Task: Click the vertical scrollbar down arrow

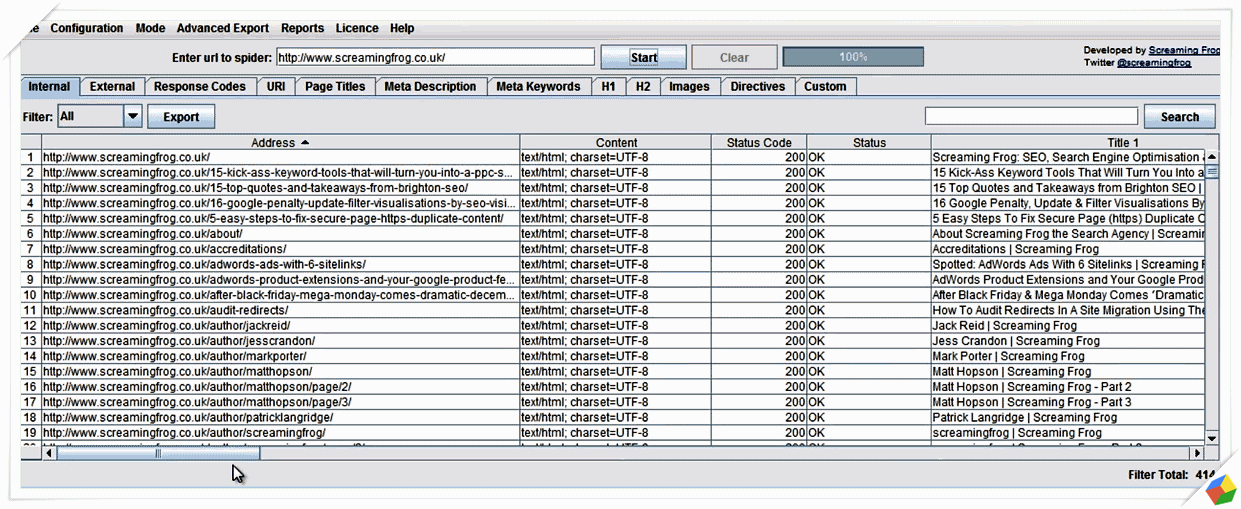Action: 1212,438
